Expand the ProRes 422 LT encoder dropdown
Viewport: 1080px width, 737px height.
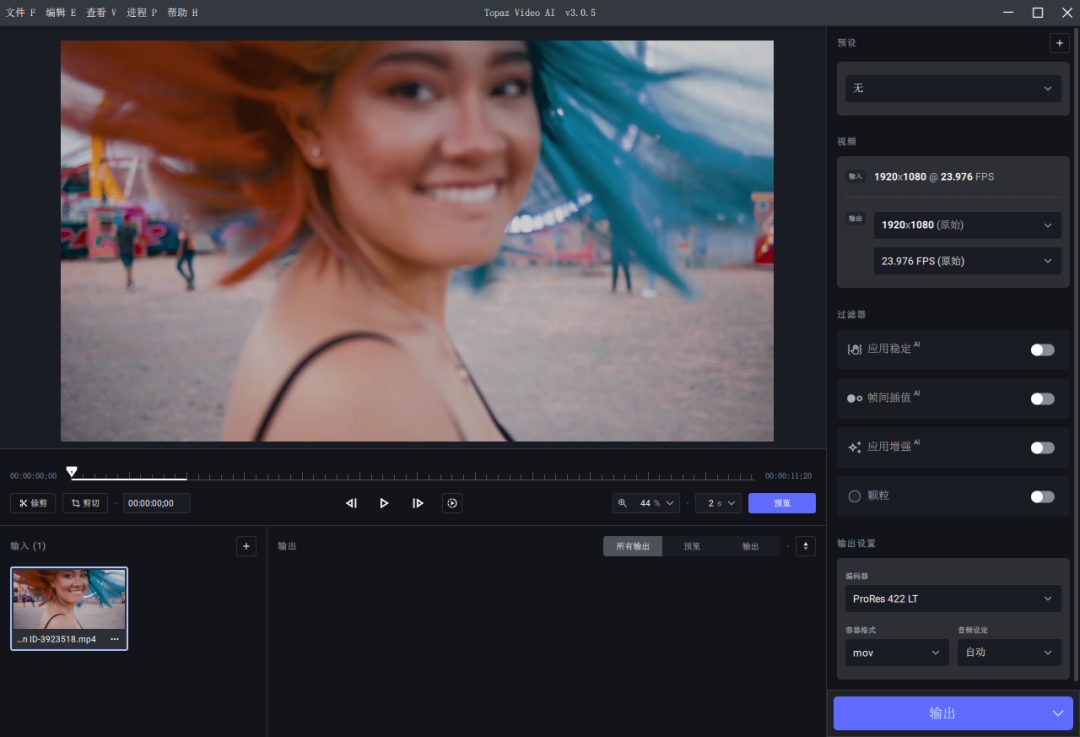tap(952, 599)
